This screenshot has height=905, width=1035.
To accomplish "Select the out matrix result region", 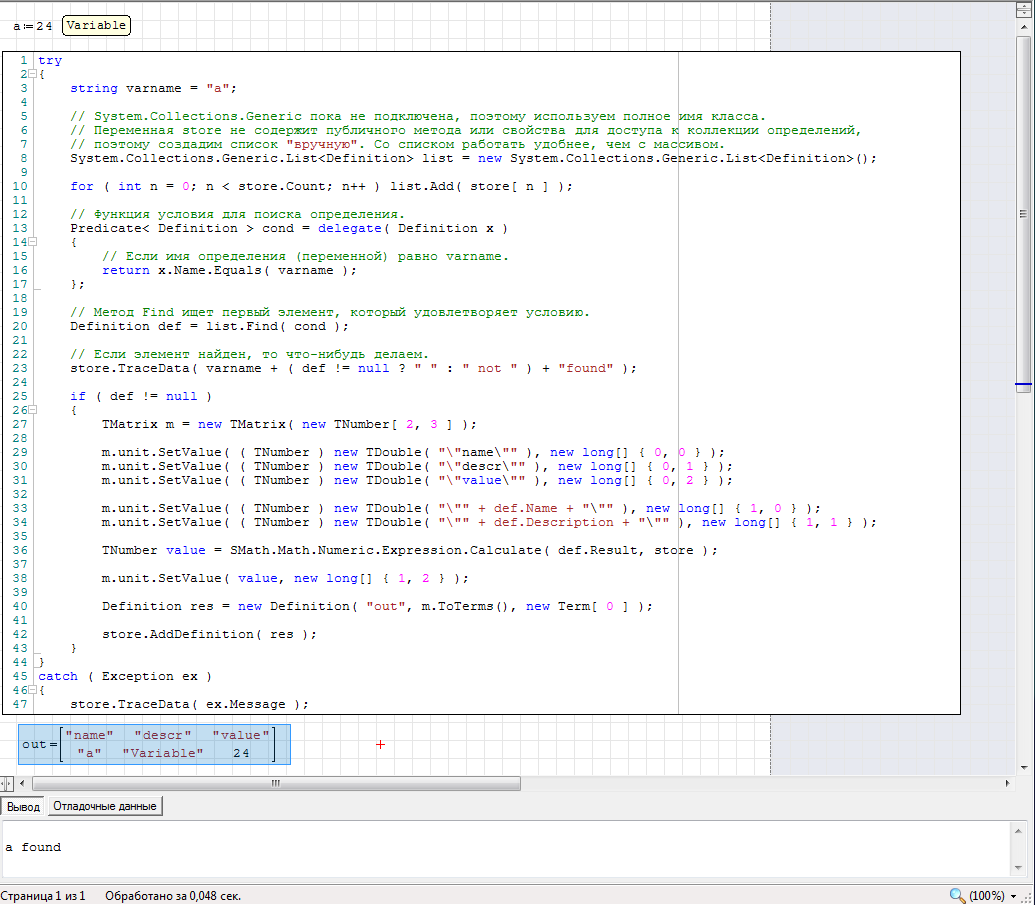I will pos(154,744).
